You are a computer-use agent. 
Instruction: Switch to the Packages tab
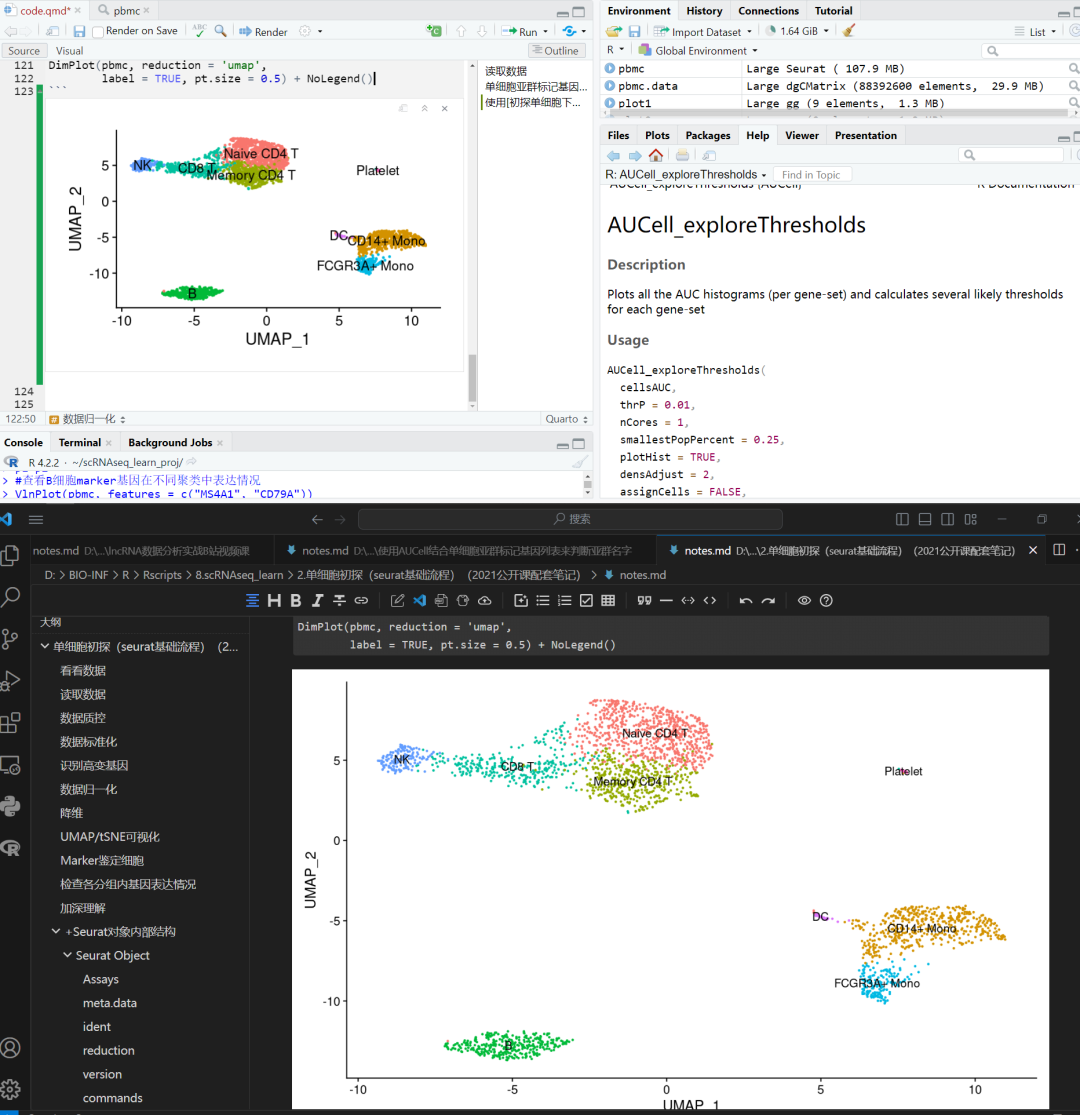(707, 135)
